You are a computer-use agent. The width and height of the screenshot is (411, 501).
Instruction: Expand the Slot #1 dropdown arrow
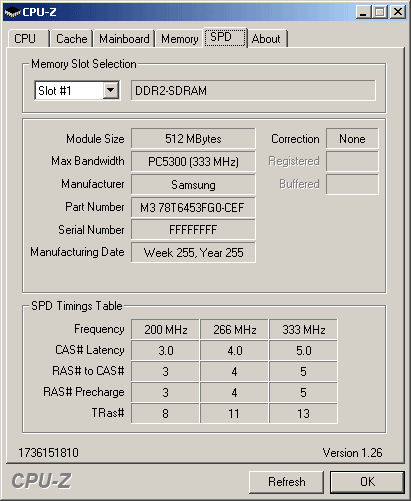111,90
